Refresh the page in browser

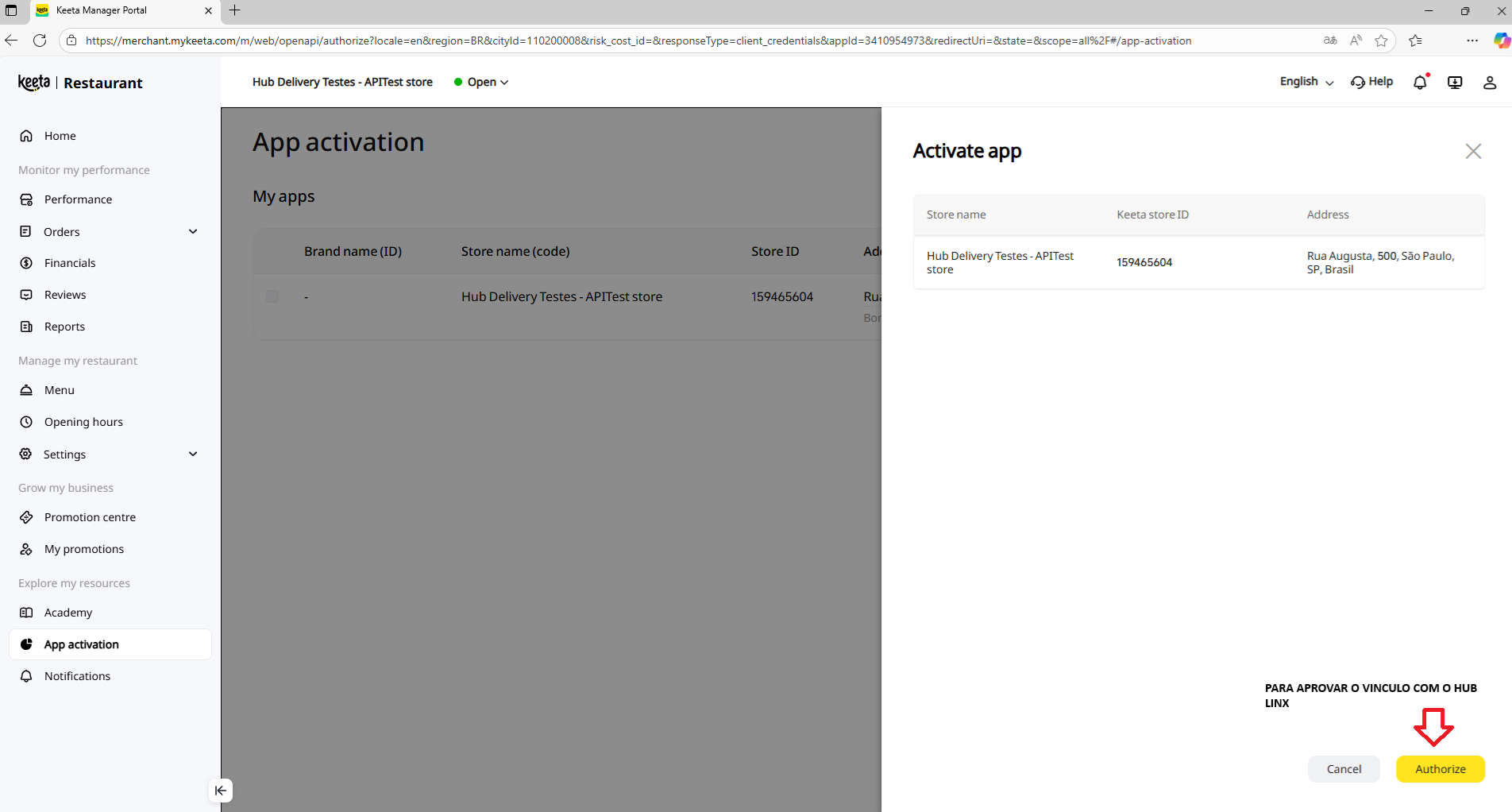[x=40, y=41]
